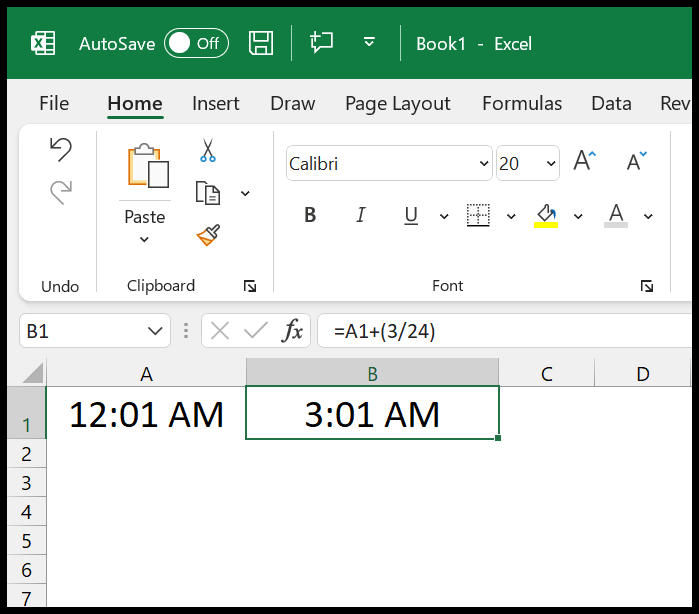Click the Insert Function fx icon

pyautogui.click(x=292, y=331)
